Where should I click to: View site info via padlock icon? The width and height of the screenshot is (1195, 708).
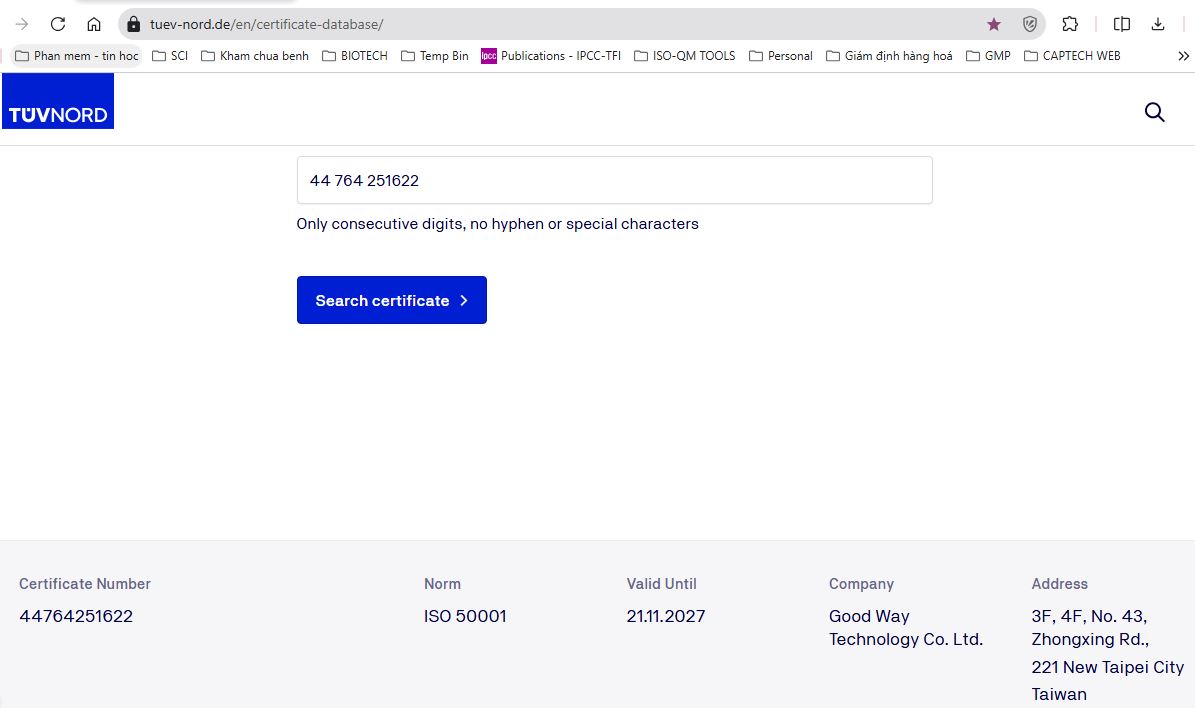(x=134, y=24)
